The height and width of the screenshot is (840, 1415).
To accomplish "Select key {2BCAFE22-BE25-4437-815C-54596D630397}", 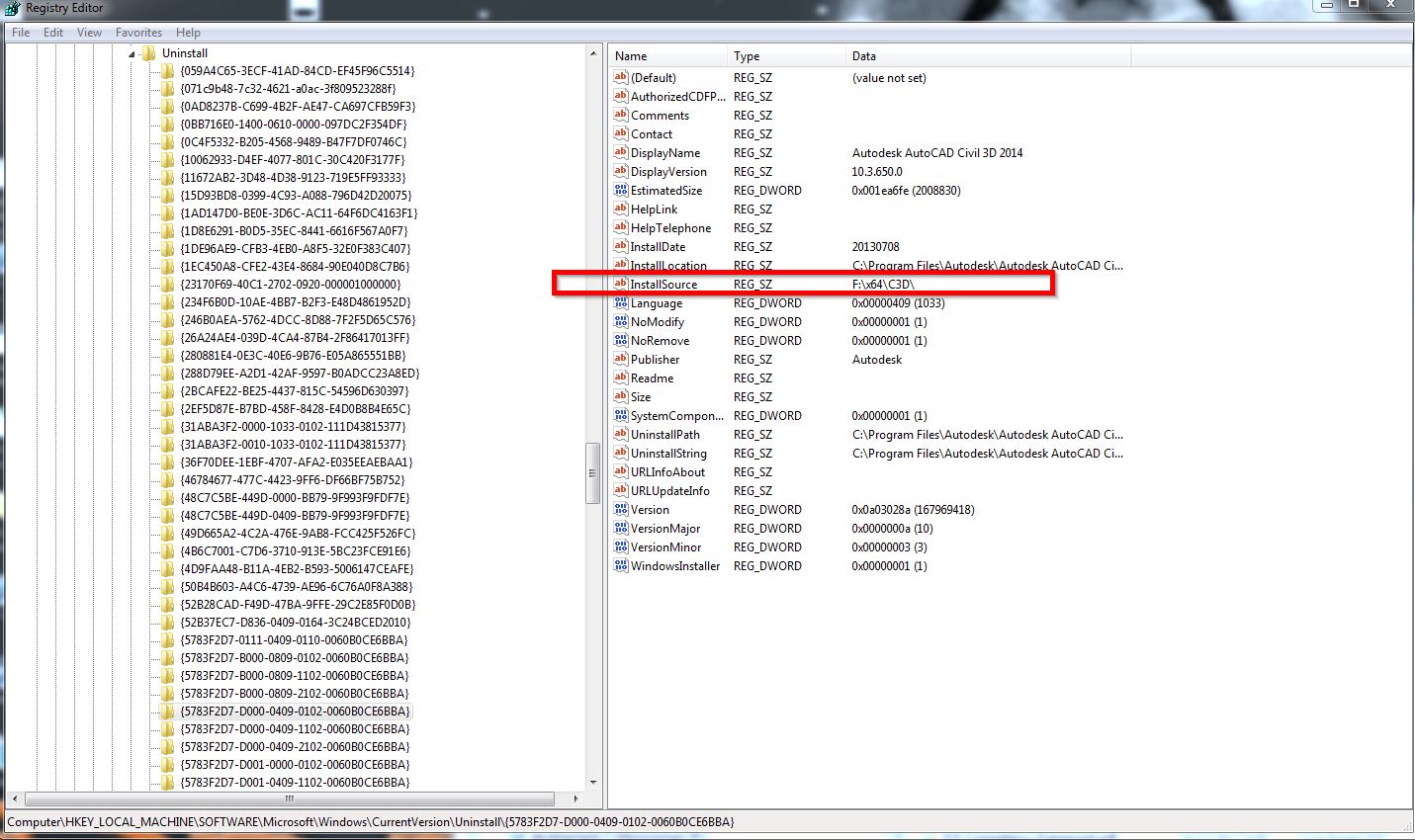I will 295,391.
